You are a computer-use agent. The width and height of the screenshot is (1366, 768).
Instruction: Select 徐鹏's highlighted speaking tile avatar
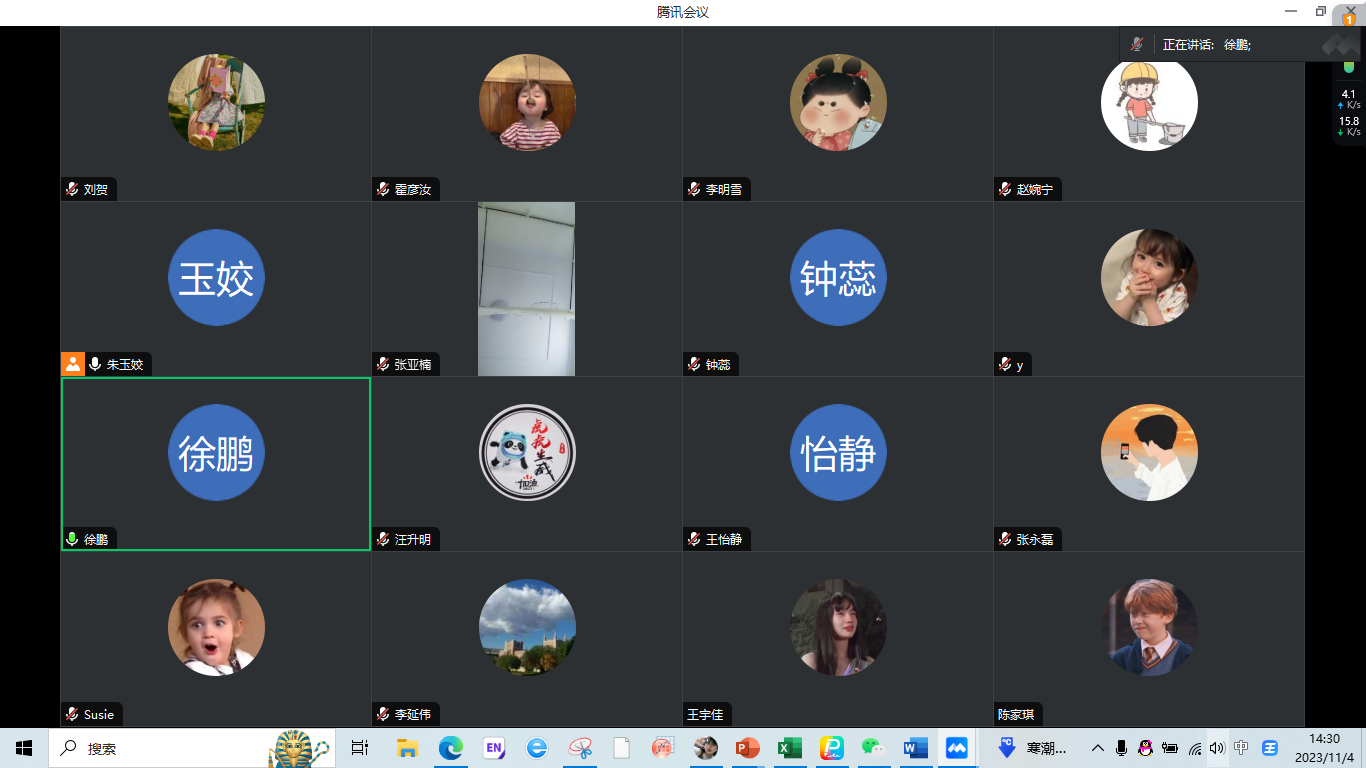216,452
